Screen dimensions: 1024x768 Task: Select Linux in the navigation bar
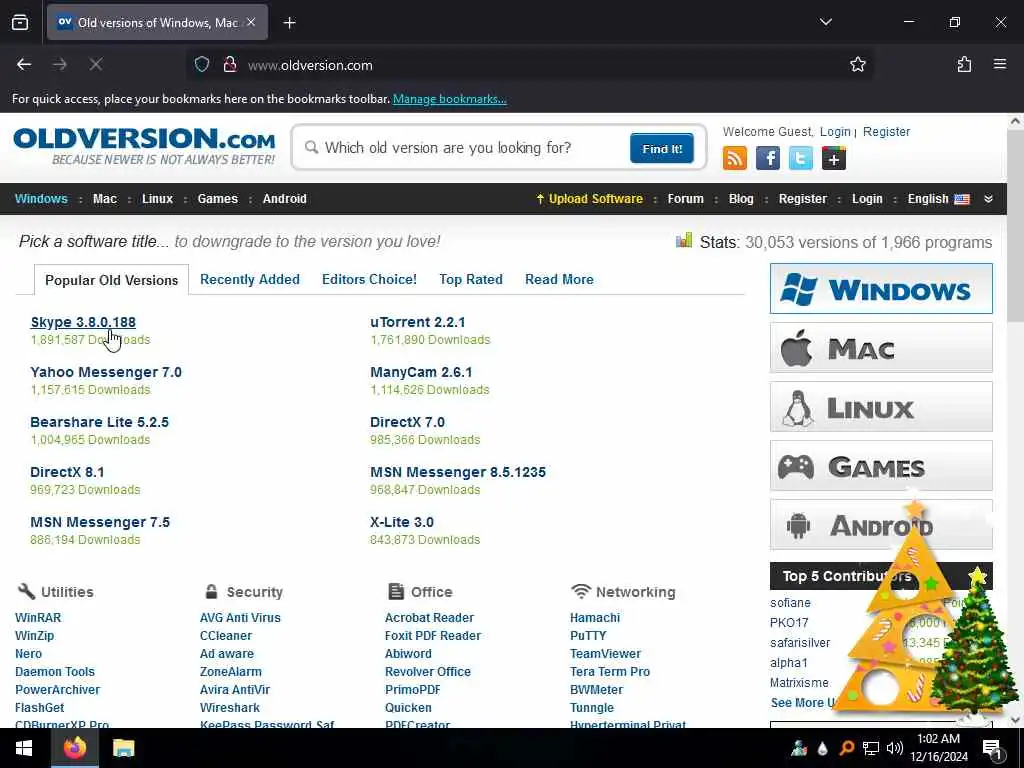[x=157, y=199]
